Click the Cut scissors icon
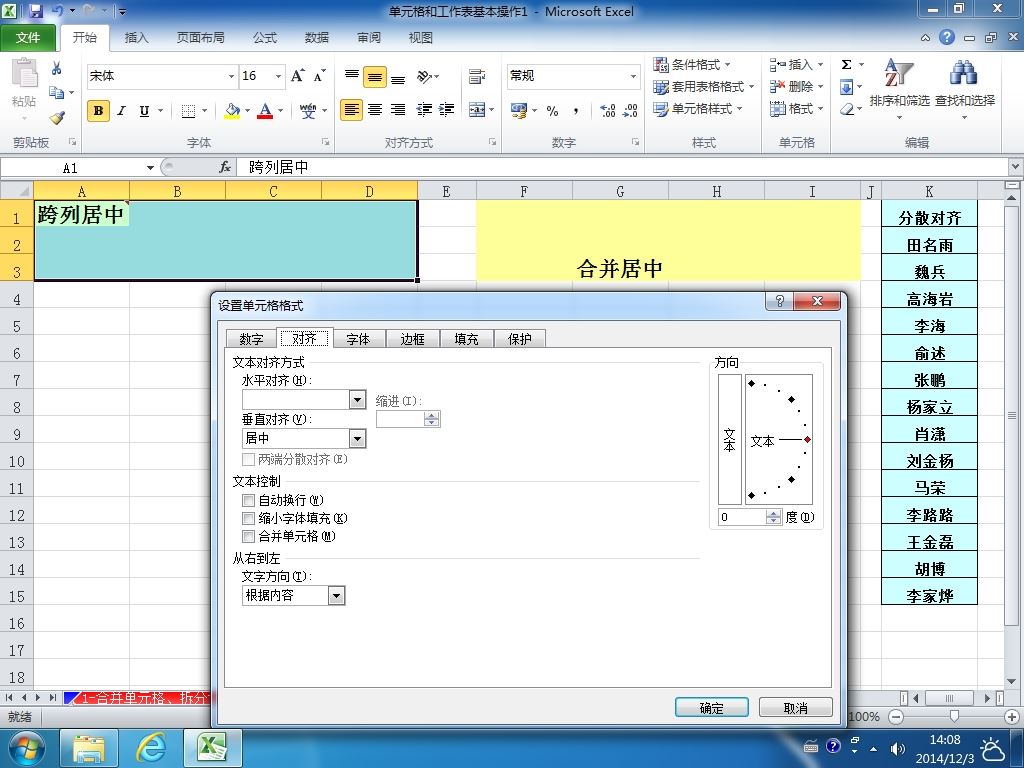 coord(56,68)
